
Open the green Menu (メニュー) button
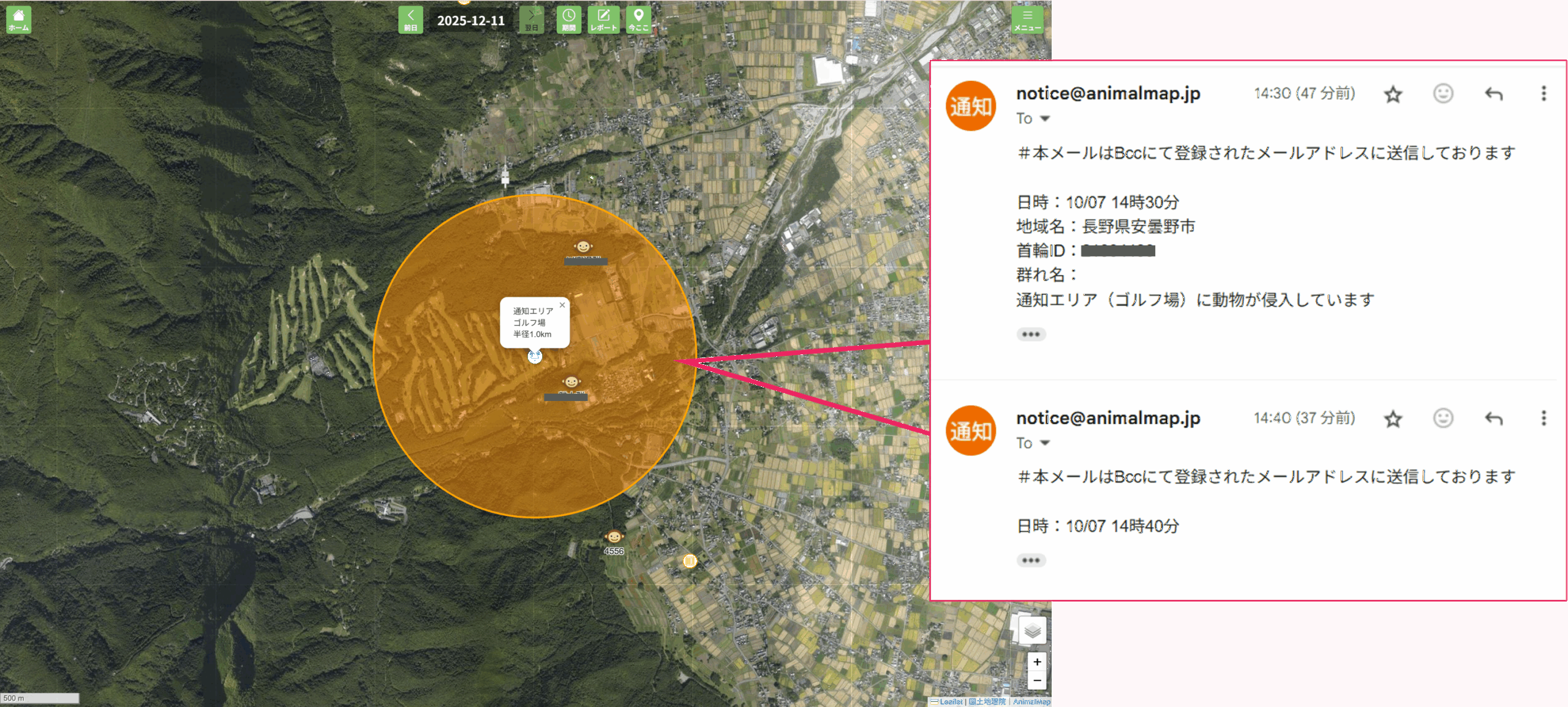[1027, 20]
